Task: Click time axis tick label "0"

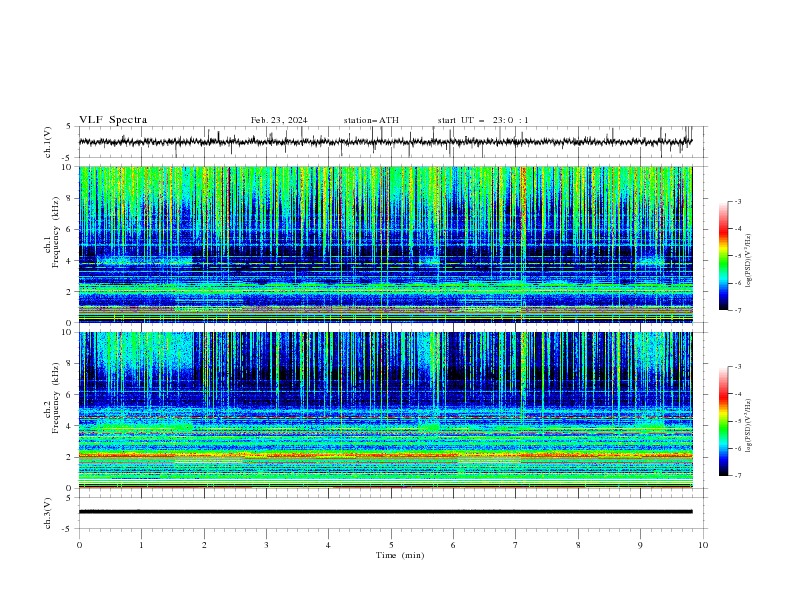Action: (79, 545)
